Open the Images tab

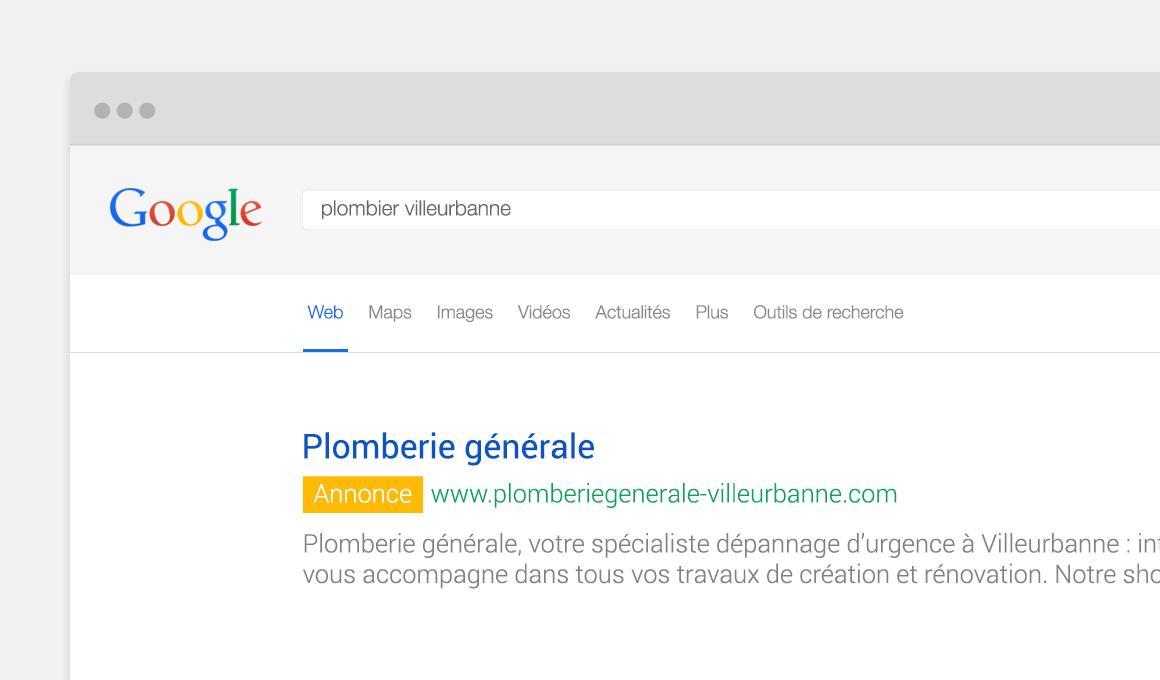tap(465, 312)
